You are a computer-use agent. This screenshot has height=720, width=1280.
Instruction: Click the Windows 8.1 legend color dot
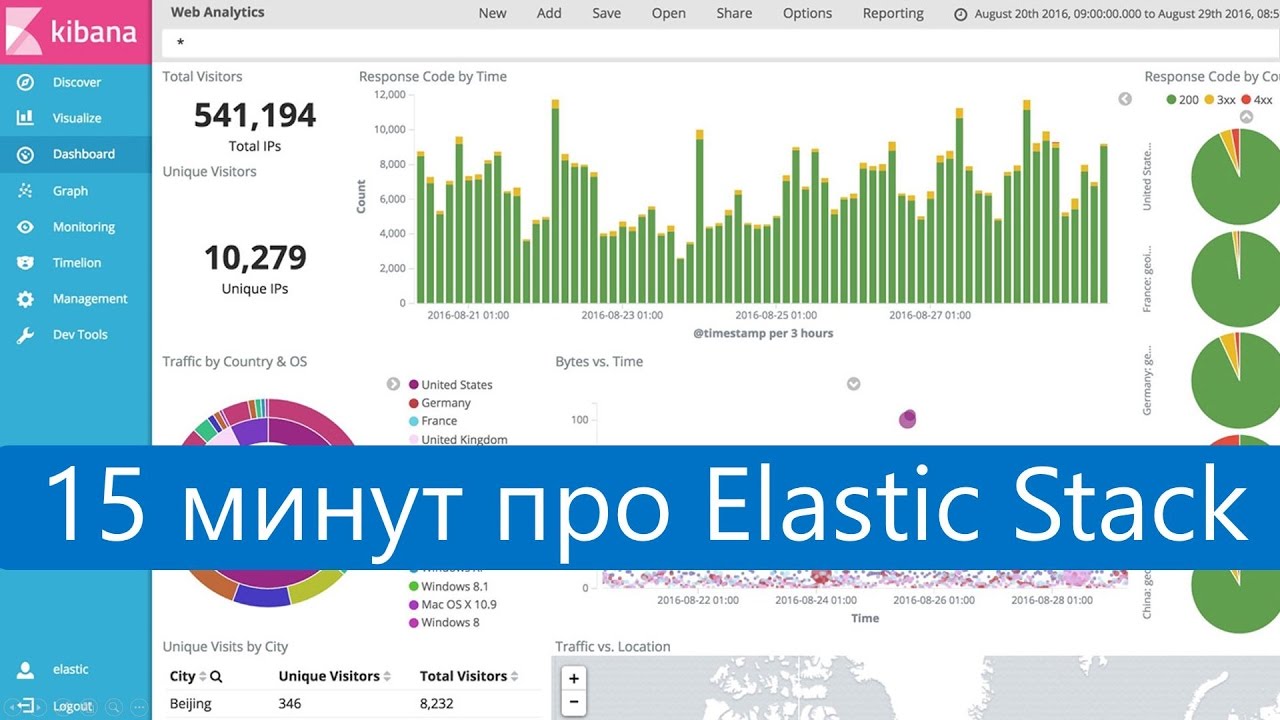coord(413,586)
